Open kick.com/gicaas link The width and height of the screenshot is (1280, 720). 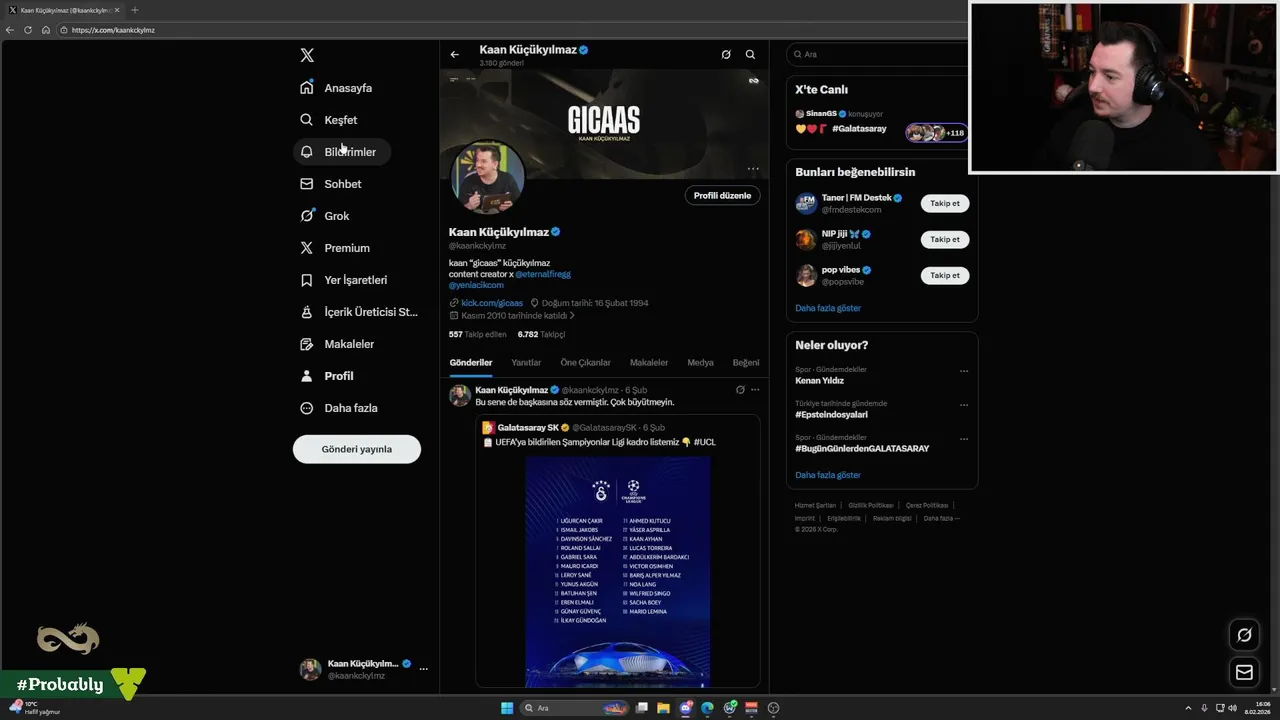click(x=492, y=303)
